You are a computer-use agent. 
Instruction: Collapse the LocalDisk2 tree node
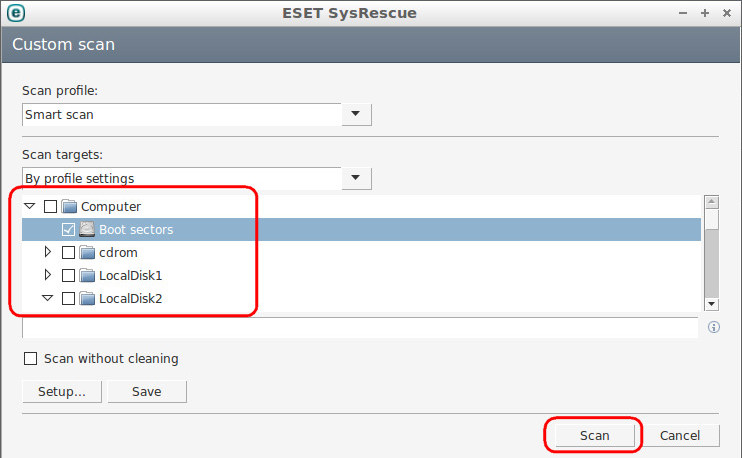(x=47, y=298)
